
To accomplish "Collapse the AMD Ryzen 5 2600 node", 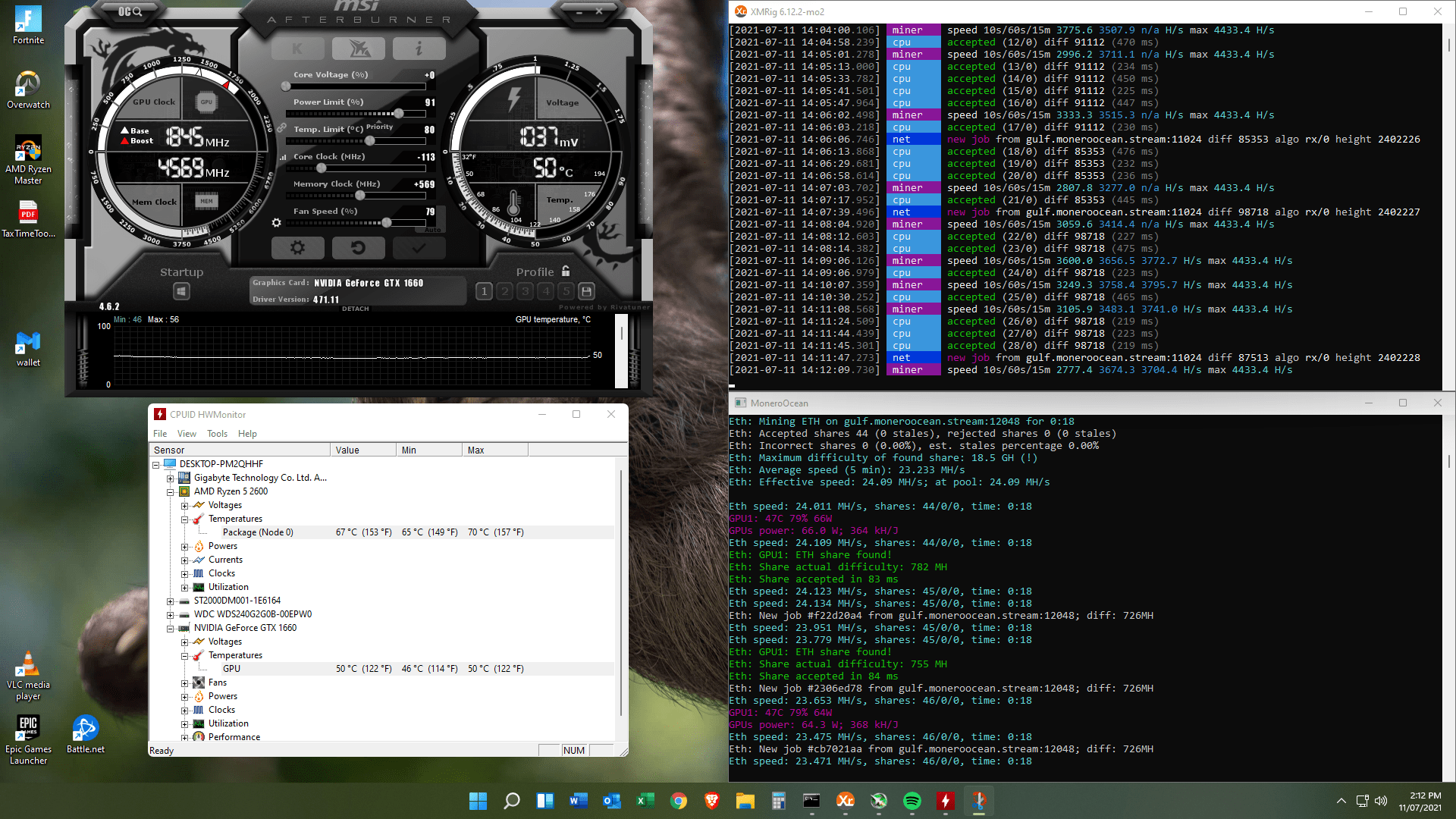I will point(171,492).
